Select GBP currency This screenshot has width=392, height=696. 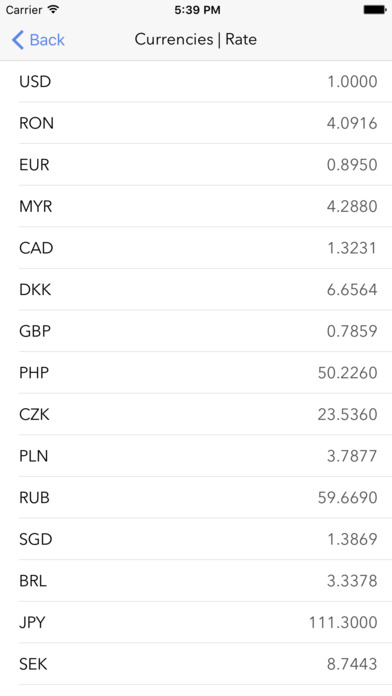pos(196,331)
